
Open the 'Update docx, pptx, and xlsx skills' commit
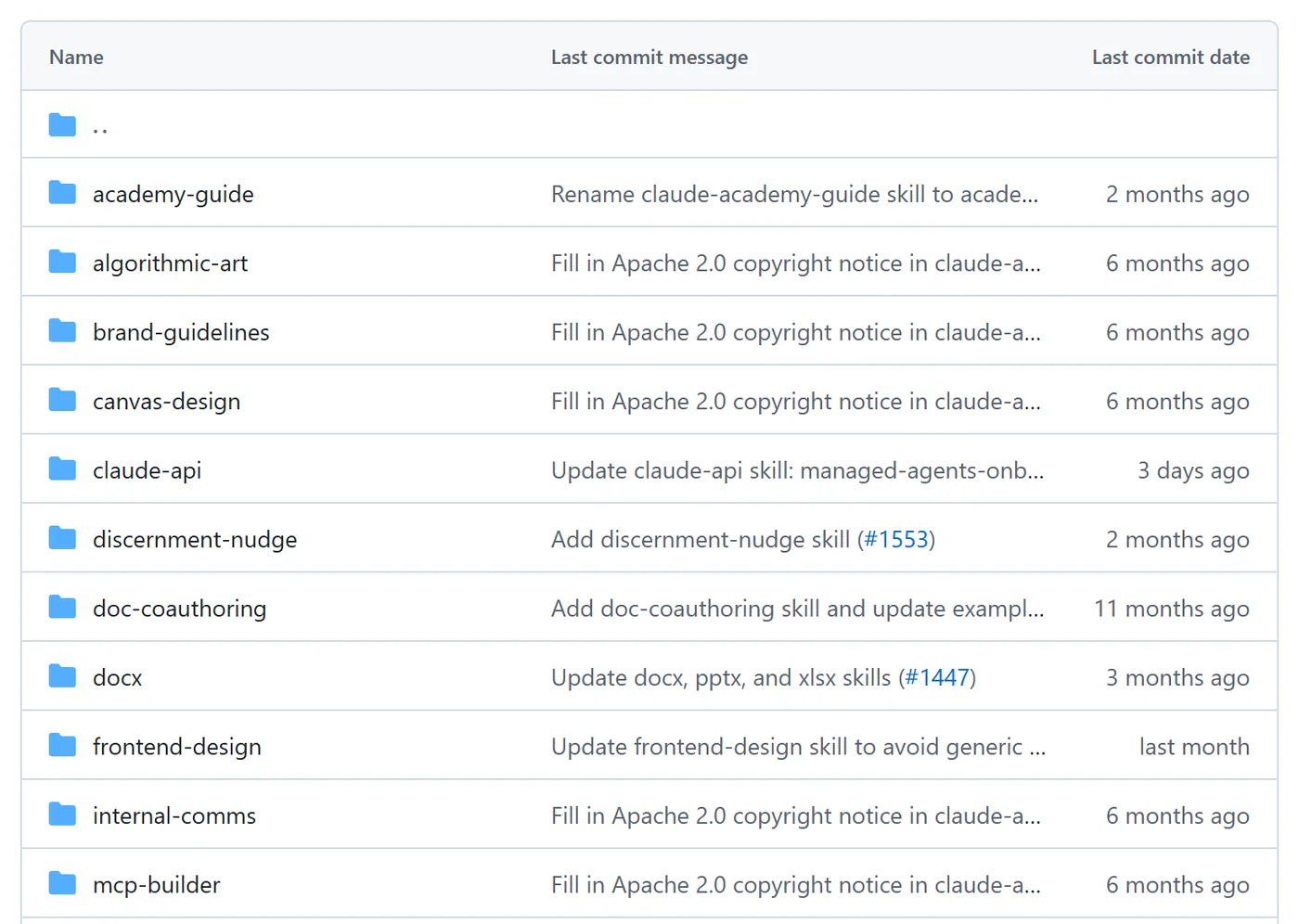pos(721,678)
